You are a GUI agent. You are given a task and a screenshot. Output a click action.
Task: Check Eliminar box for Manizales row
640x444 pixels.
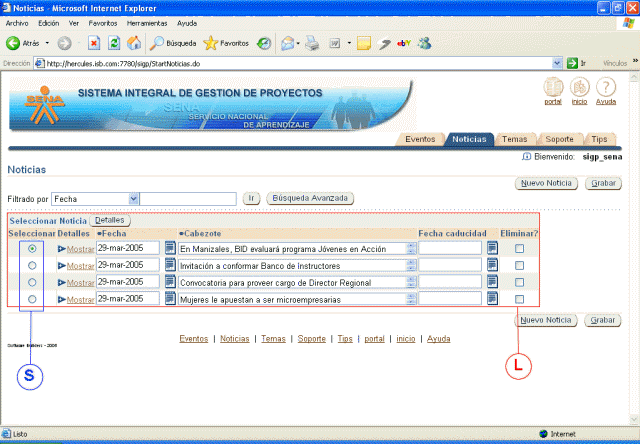[x=519, y=248]
